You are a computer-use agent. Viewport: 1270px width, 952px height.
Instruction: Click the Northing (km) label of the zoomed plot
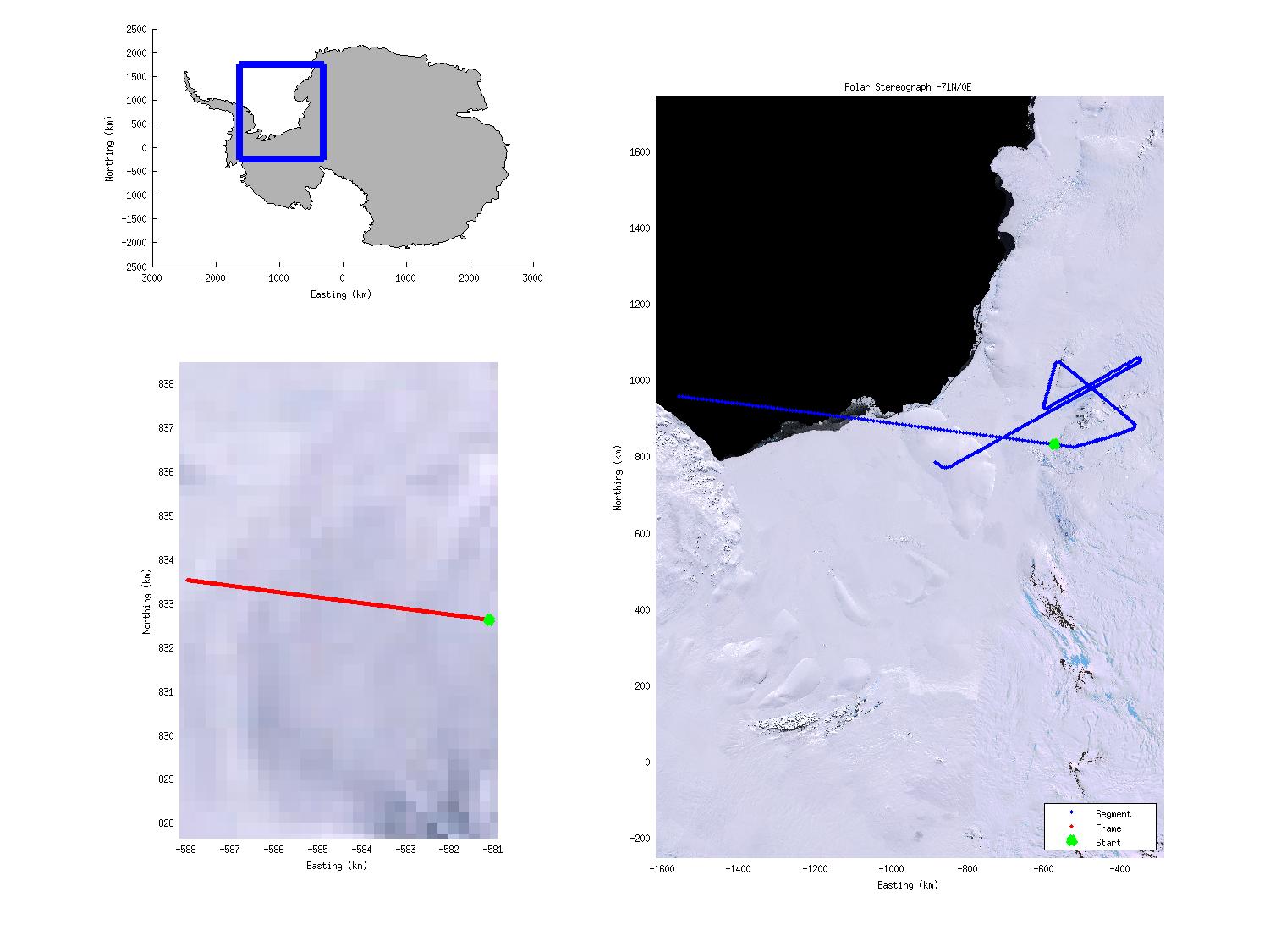[x=146, y=602]
